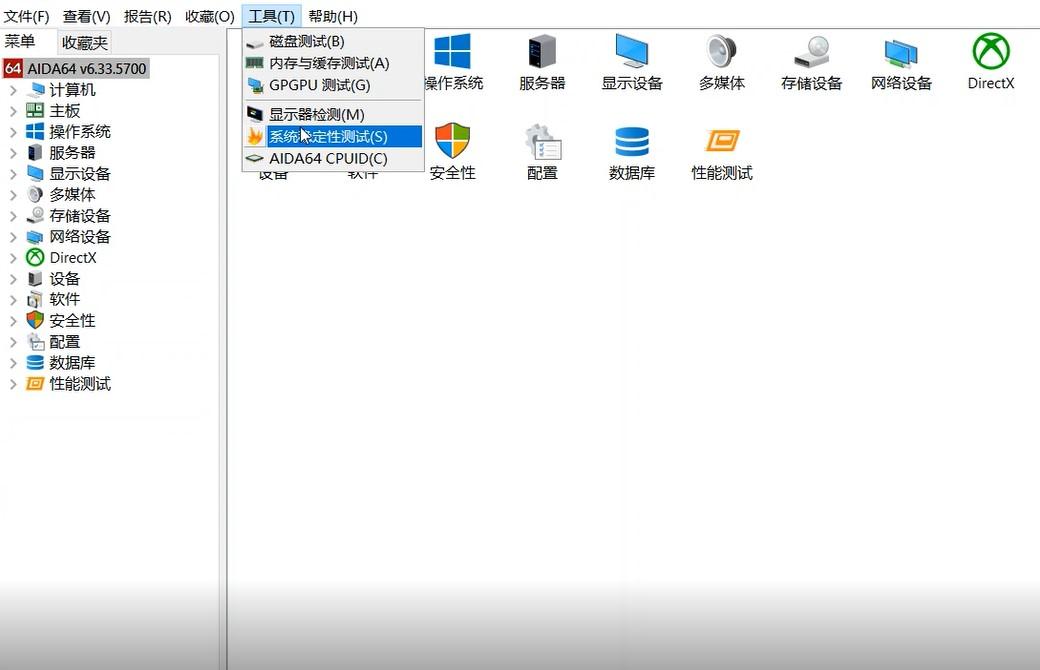Image resolution: width=1040 pixels, height=670 pixels.
Task: Open the 性能测试 benchmark icon in main pane
Action: (x=722, y=141)
